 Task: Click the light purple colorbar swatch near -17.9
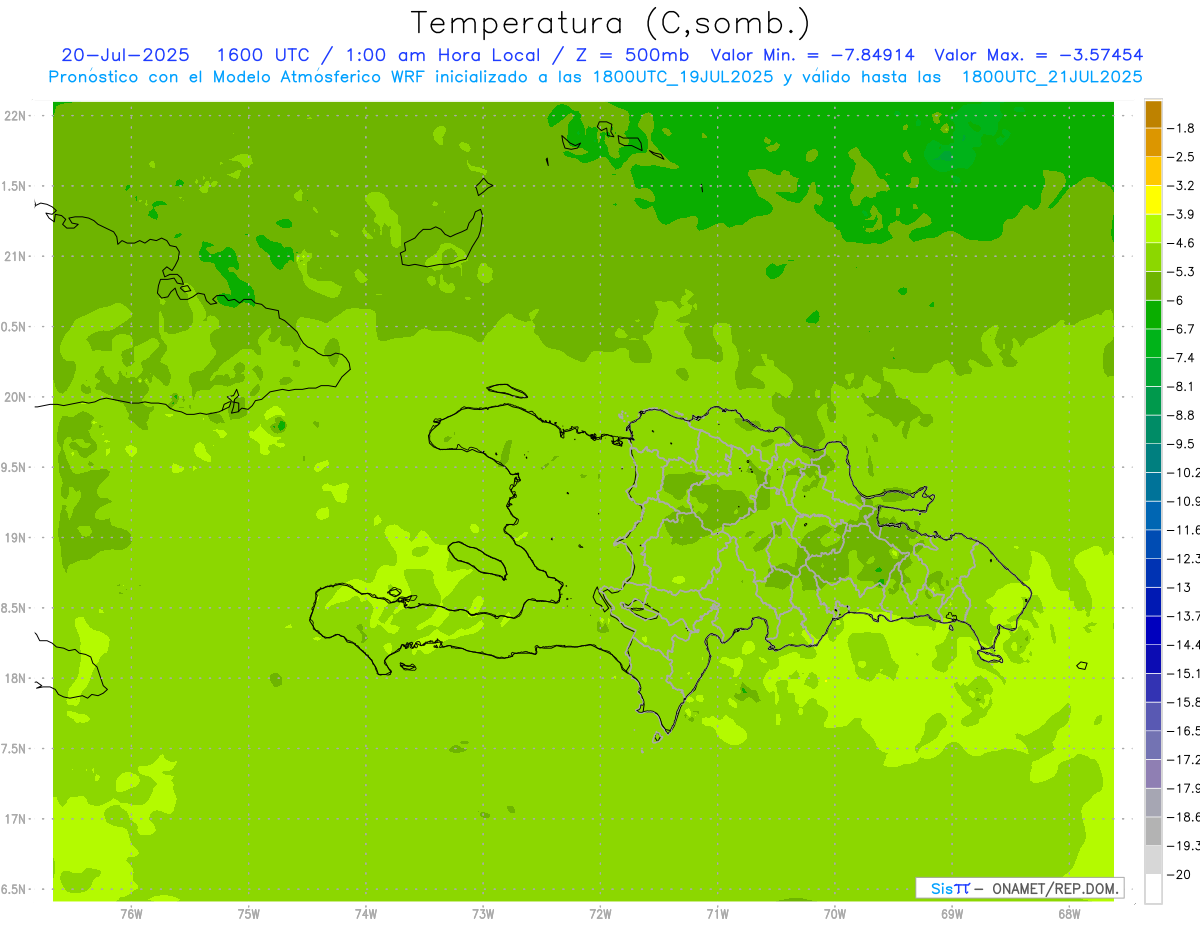click(x=1153, y=773)
